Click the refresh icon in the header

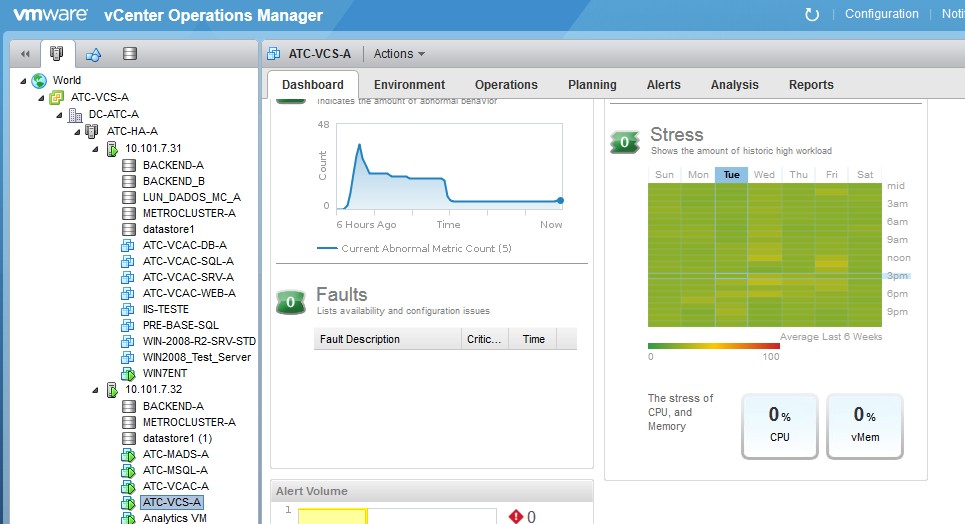[812, 15]
